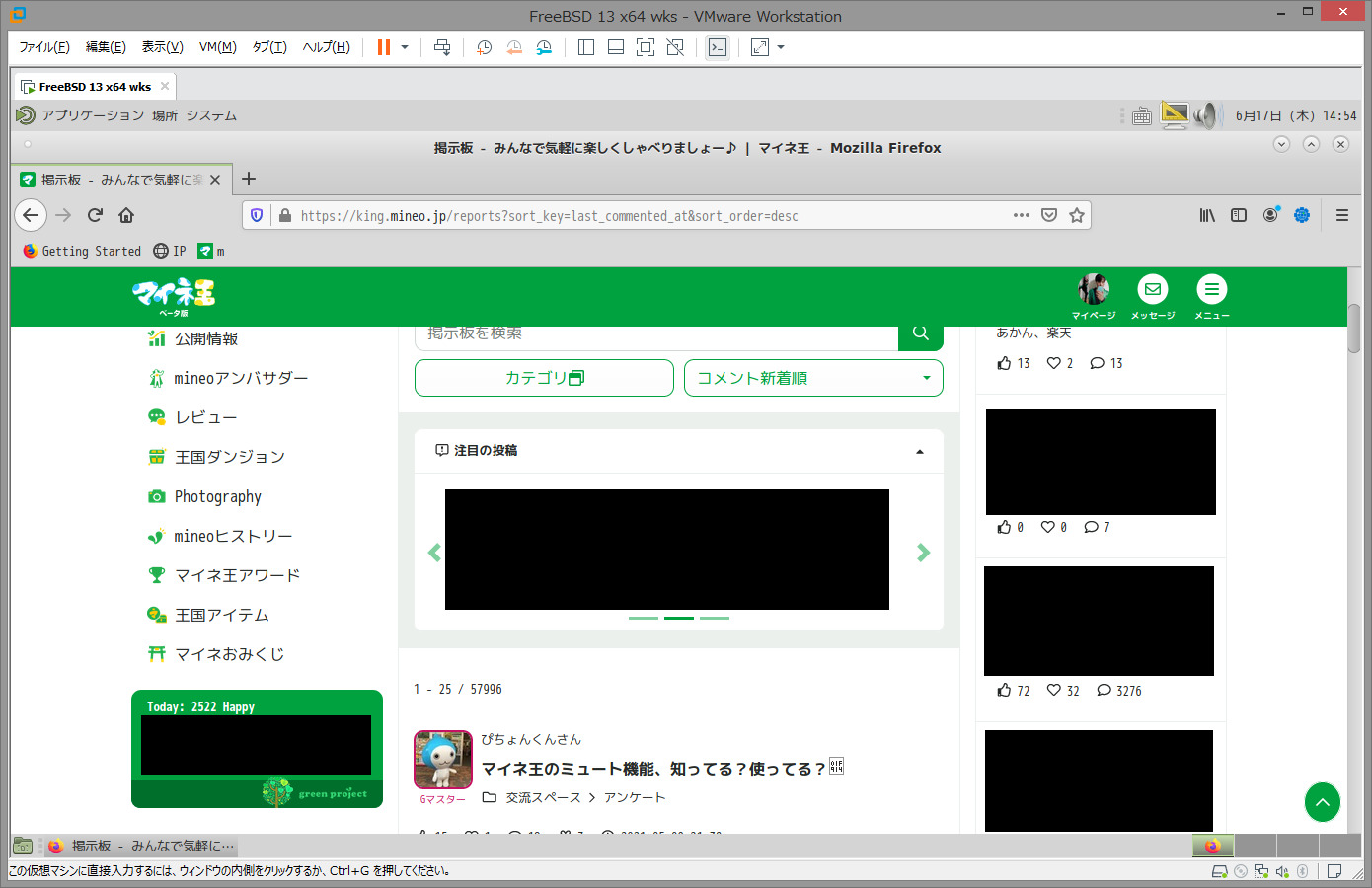
Task: Open the Photography sidebar link
Action: pyautogui.click(x=217, y=496)
